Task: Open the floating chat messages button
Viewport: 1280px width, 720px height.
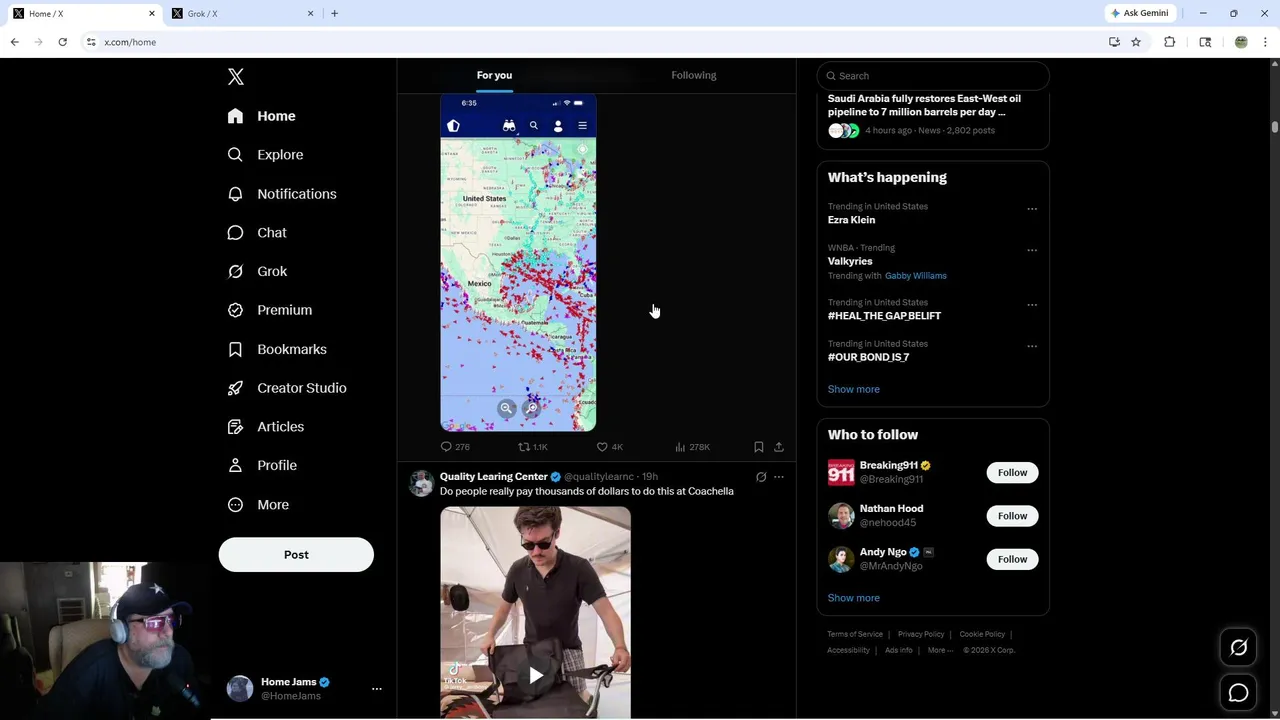Action: click(1238, 693)
